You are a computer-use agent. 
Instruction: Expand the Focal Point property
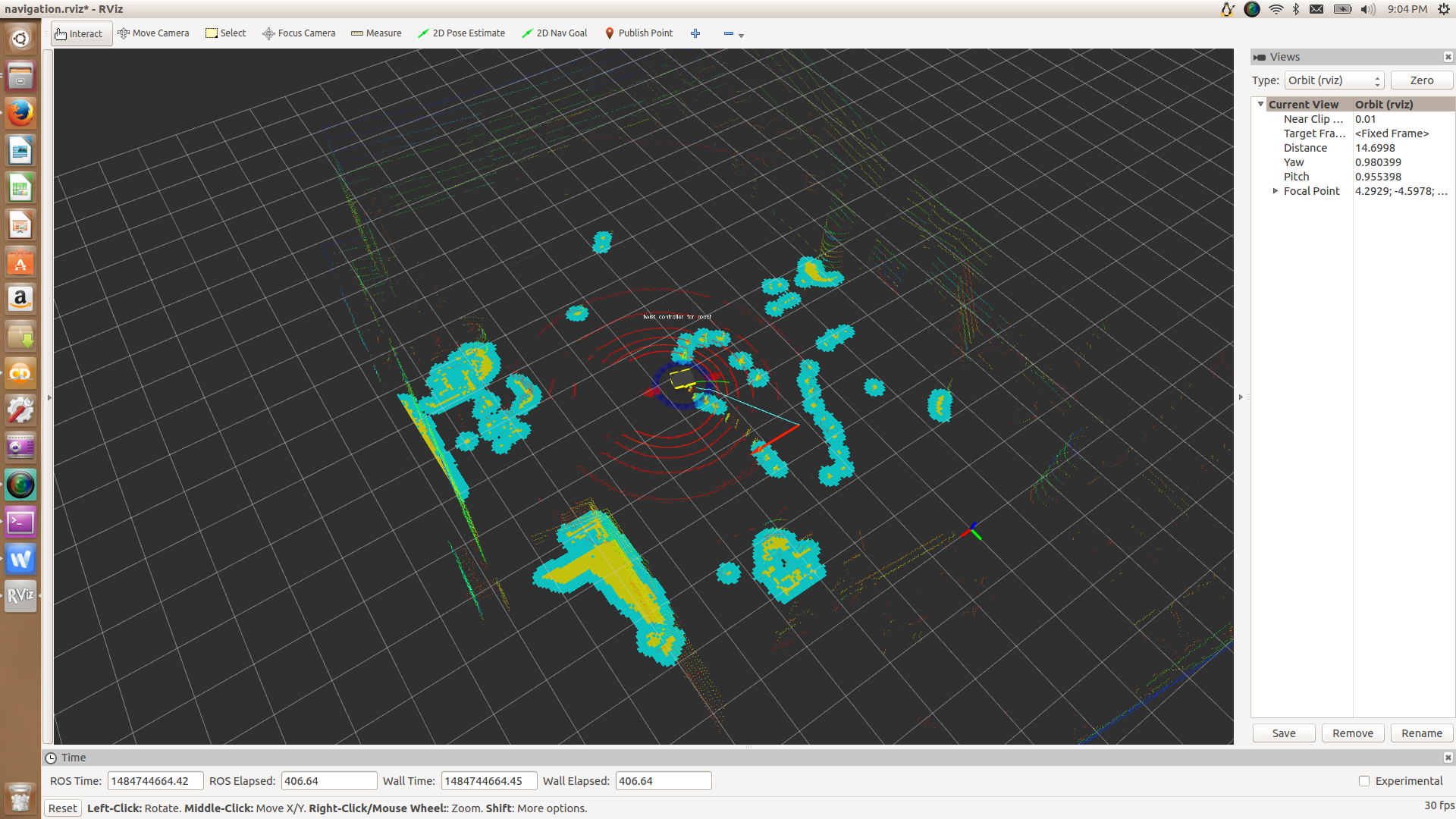click(1275, 191)
